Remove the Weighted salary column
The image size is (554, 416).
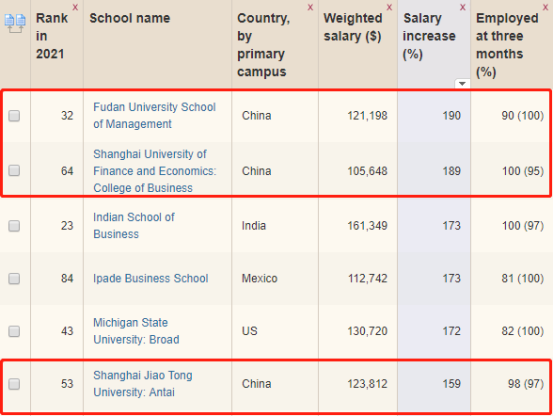pos(389,7)
